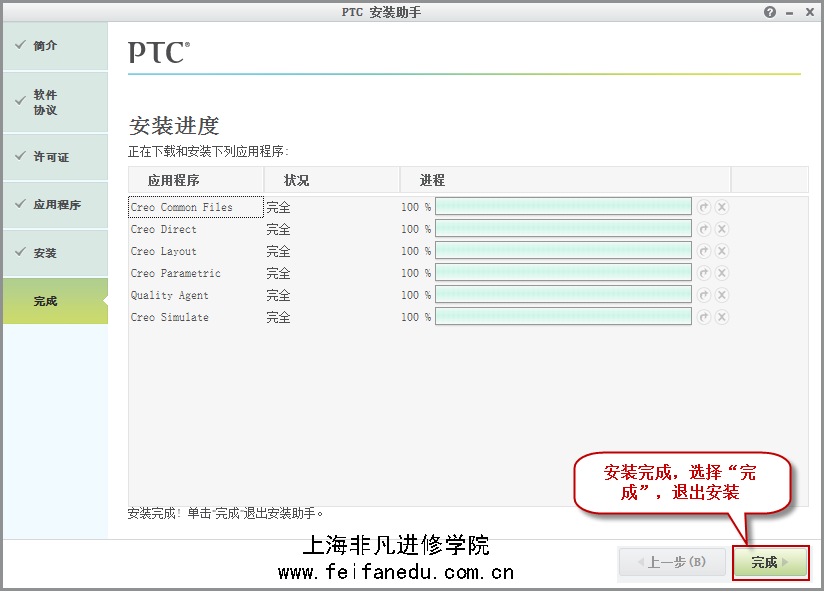Select the Creo Layout application name
The image size is (824, 591).
pyautogui.click(x=163, y=252)
